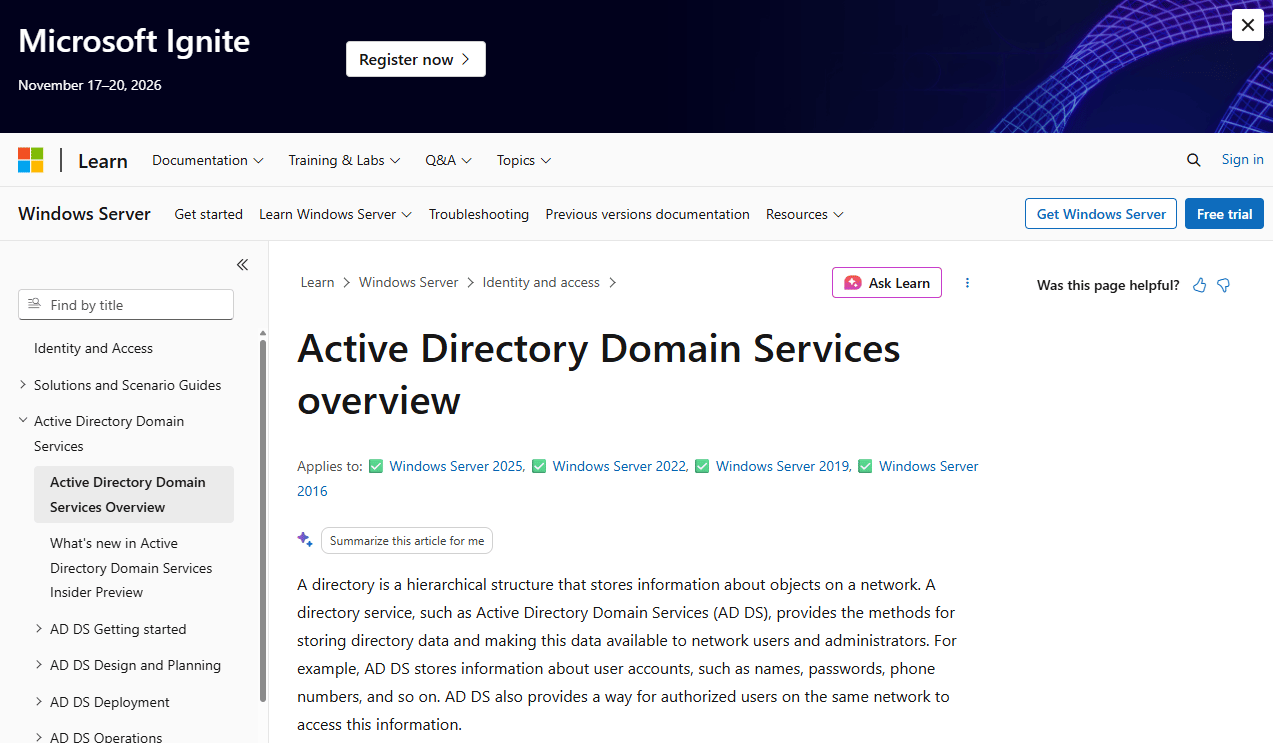Image resolution: width=1273 pixels, height=743 pixels.
Task: Click the Microsoft logo icon
Action: pos(31,160)
